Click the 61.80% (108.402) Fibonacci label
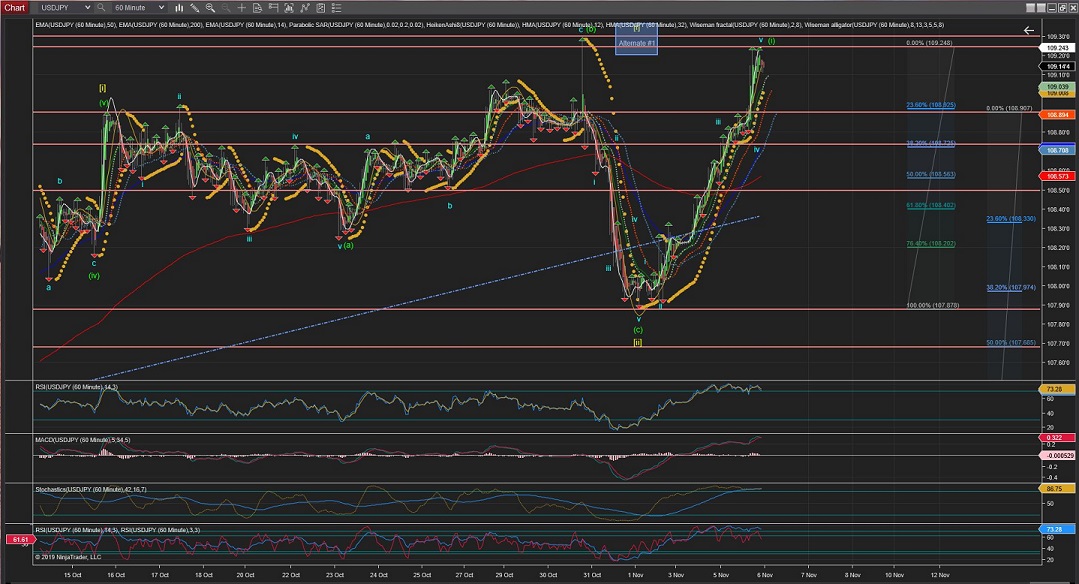The height and width of the screenshot is (584, 1079). tap(930, 205)
